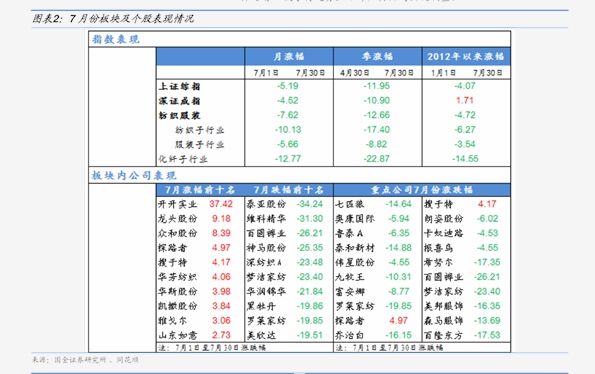Image resolution: width=595 pixels, height=374 pixels.
Task: Click 龙头股份 value 9.18
Action: point(221,219)
